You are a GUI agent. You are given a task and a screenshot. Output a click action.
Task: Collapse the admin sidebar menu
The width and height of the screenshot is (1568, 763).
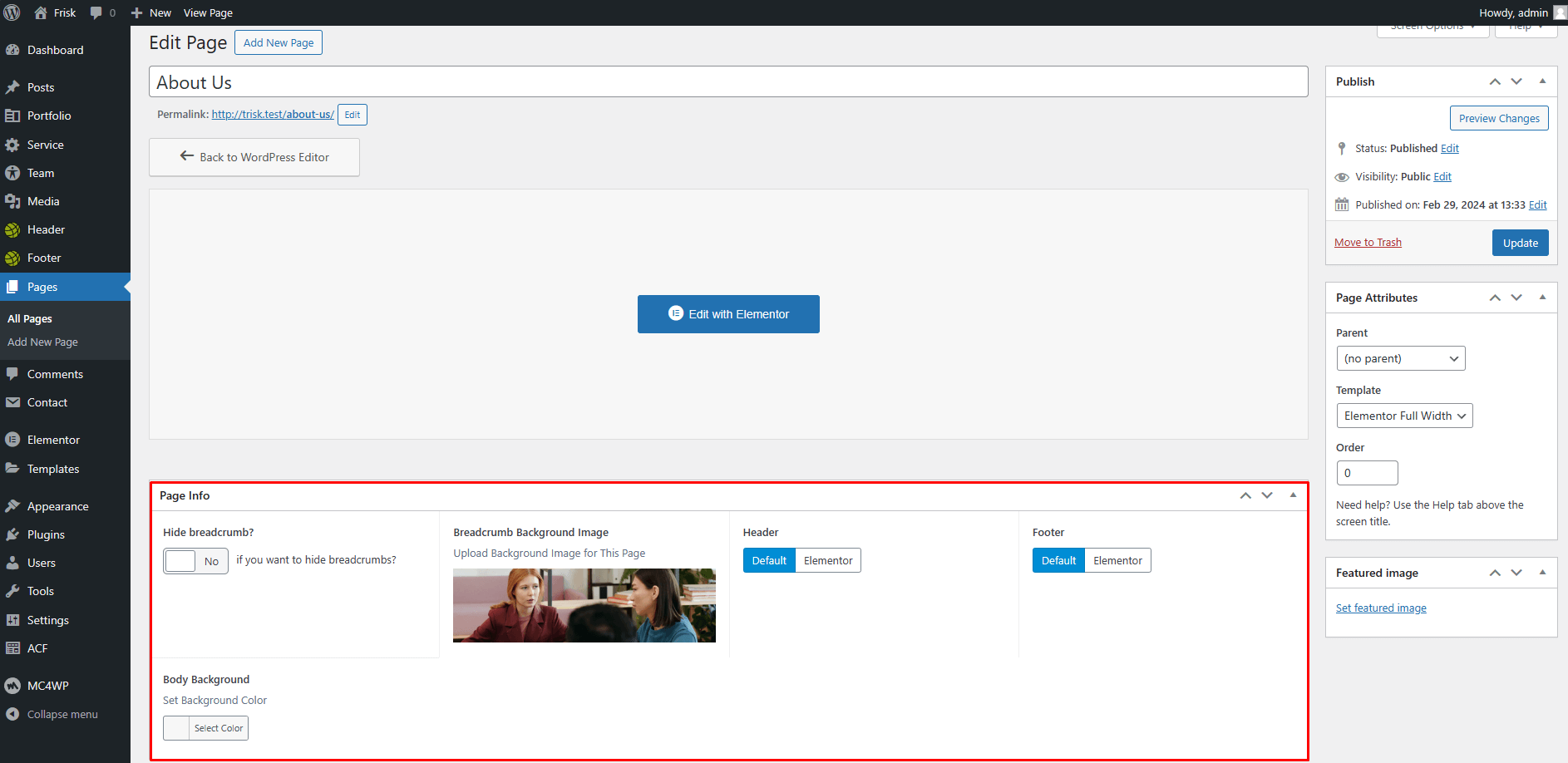[62, 714]
